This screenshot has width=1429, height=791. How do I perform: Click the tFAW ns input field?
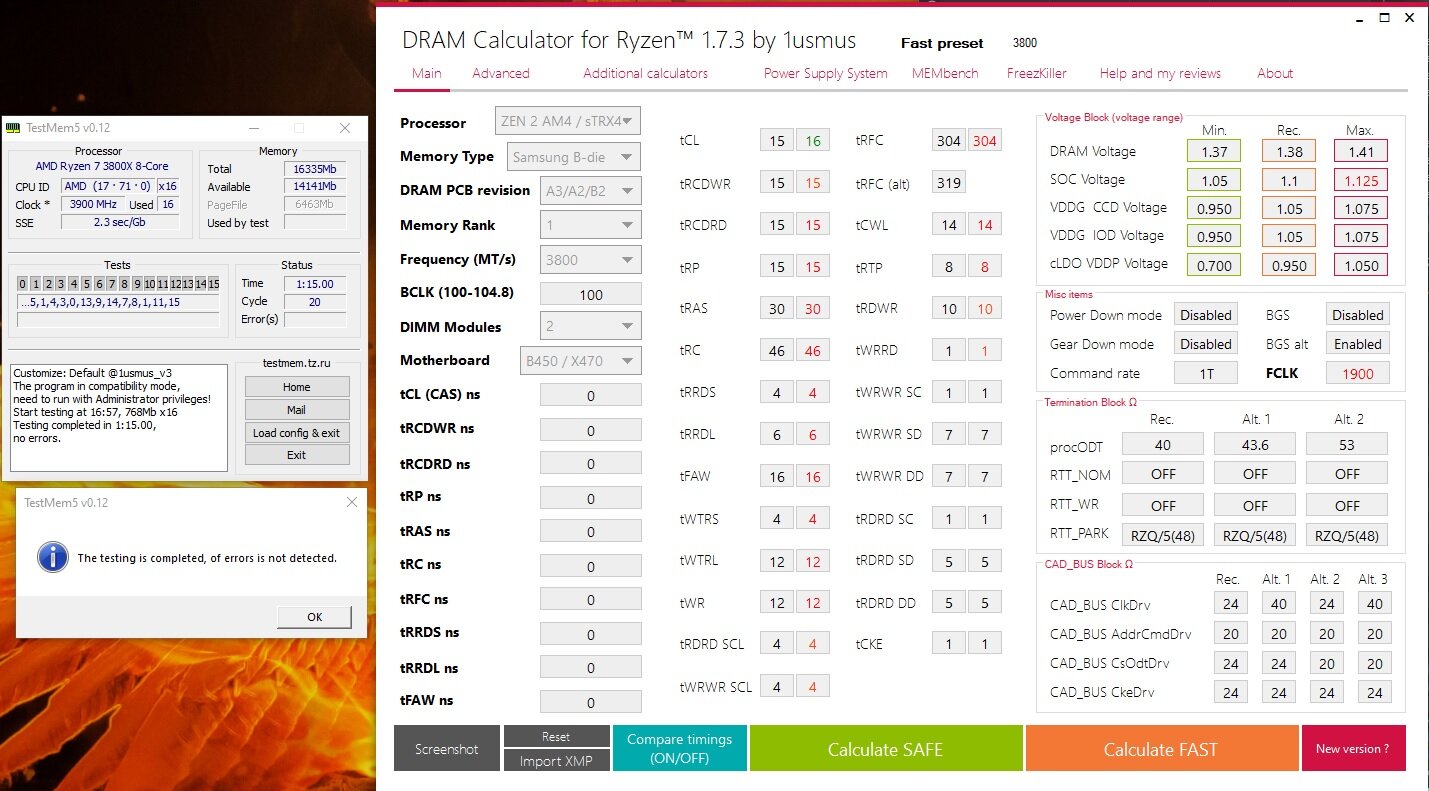(590, 702)
